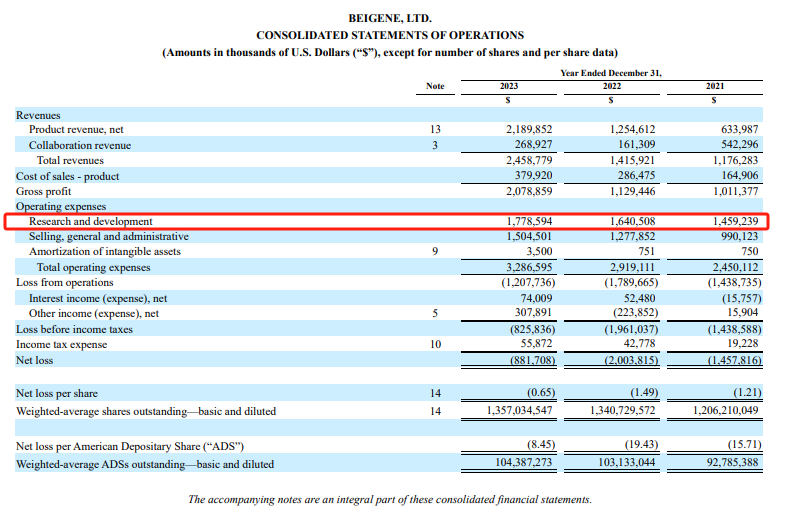The height and width of the screenshot is (511, 789).
Task: Click collaboration revenue value 268,927
Action: coord(533,144)
